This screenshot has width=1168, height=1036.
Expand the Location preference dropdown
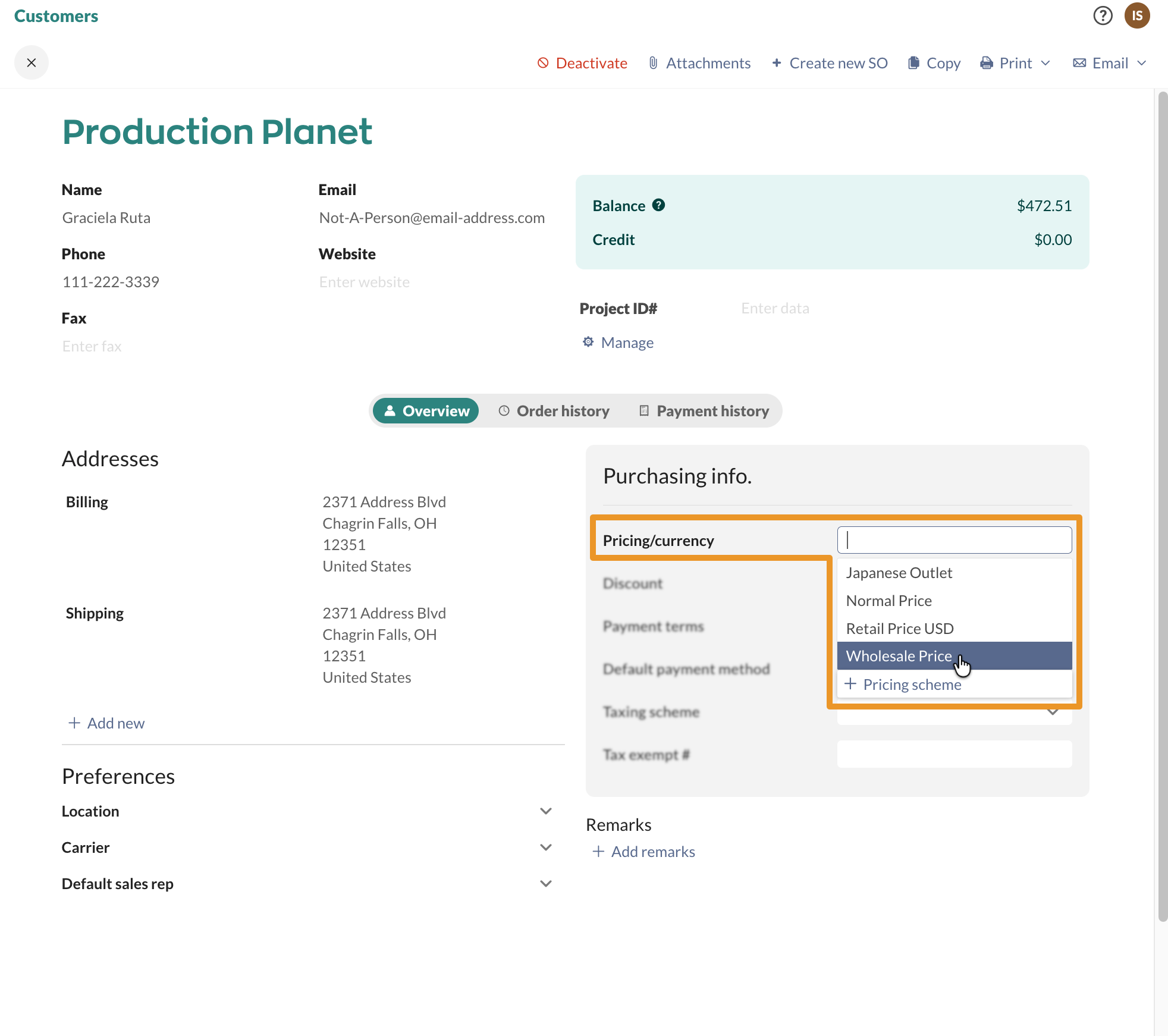point(545,811)
